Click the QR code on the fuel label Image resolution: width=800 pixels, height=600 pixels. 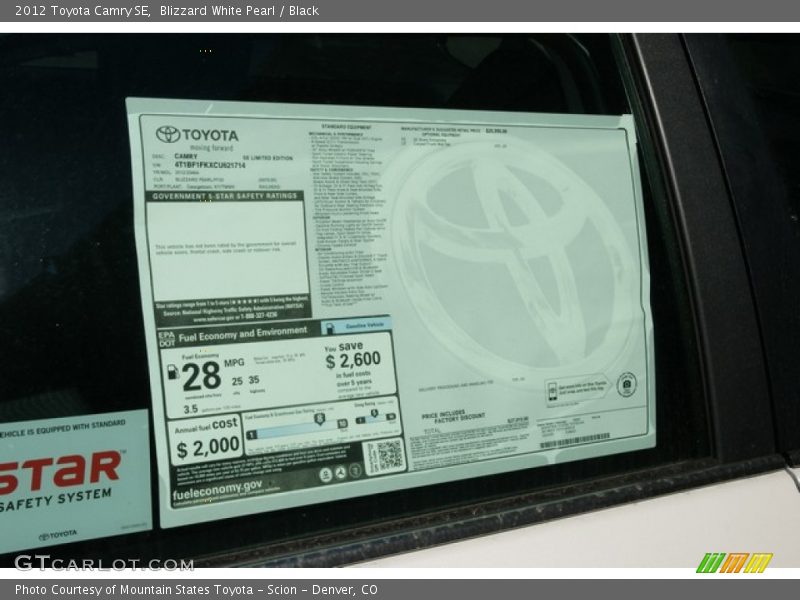(x=389, y=455)
